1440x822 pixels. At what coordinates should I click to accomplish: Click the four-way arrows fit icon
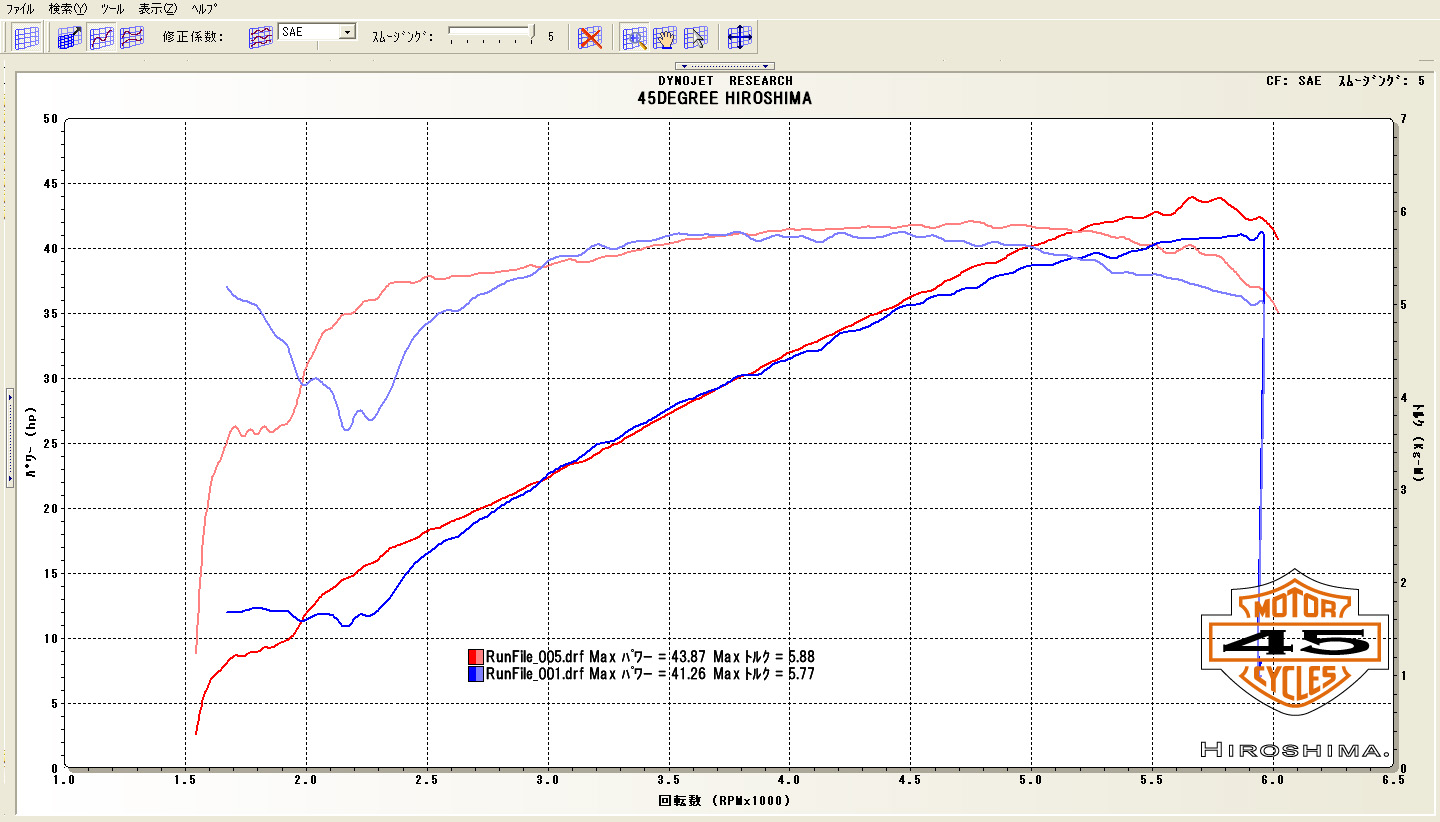coord(740,38)
